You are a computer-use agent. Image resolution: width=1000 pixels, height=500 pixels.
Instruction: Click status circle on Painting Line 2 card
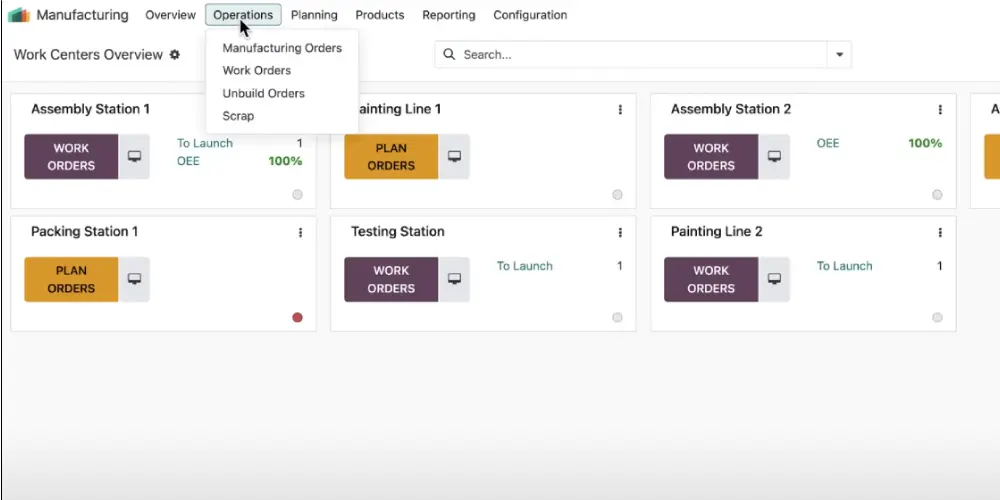(937, 318)
